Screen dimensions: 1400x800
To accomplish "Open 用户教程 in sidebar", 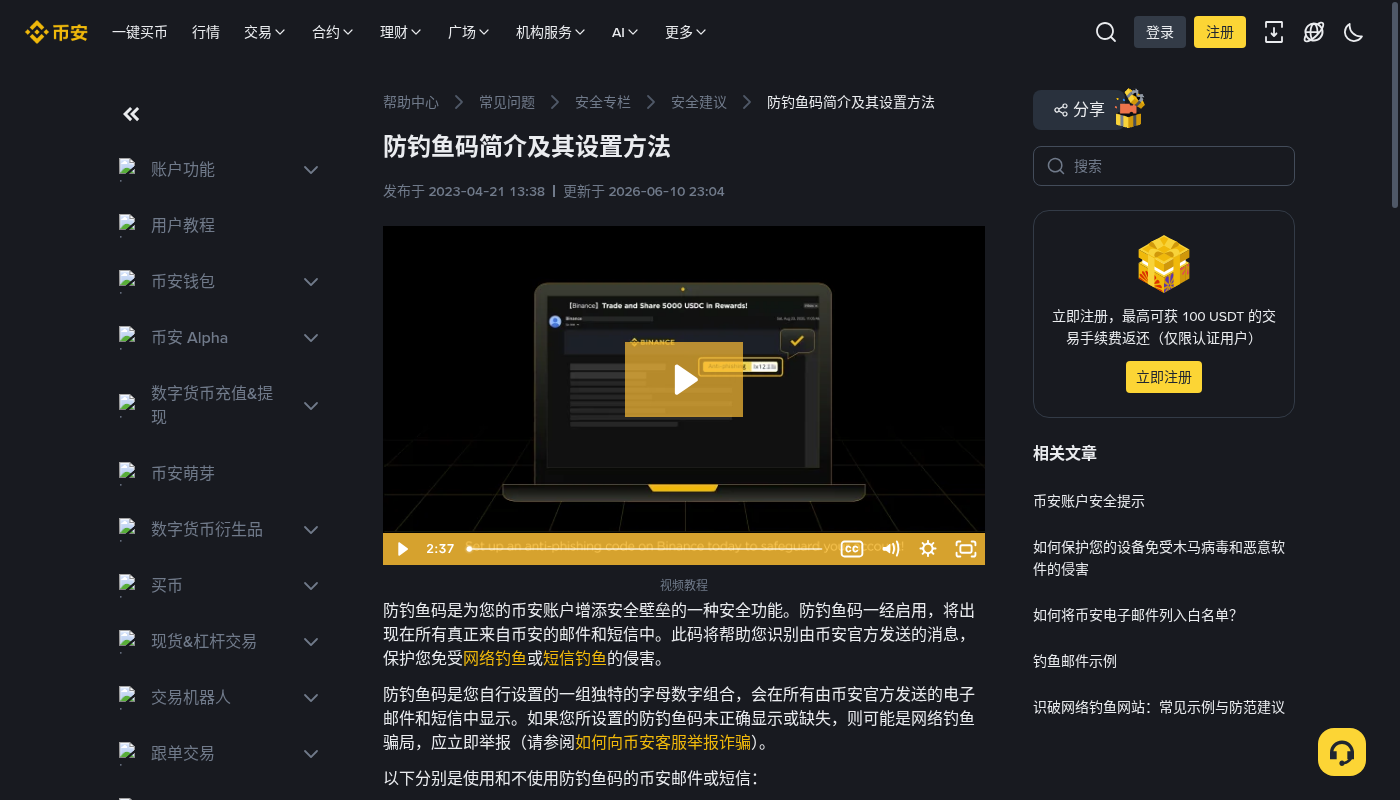I will 183,226.
